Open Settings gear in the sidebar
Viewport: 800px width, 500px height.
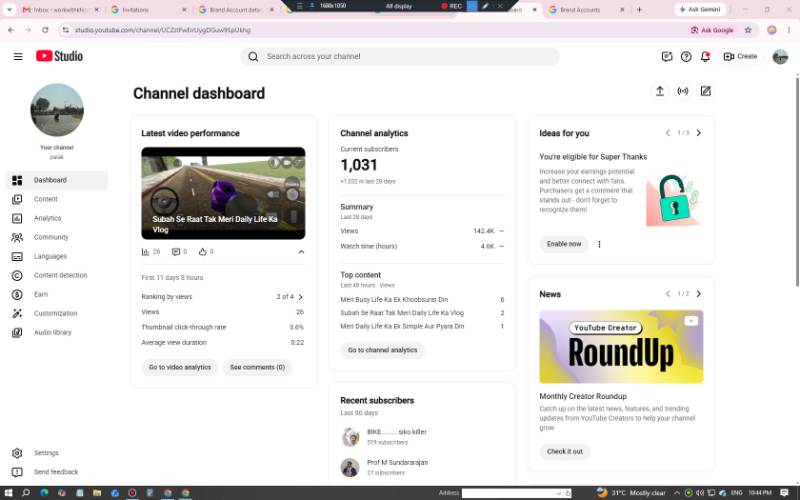57,453
